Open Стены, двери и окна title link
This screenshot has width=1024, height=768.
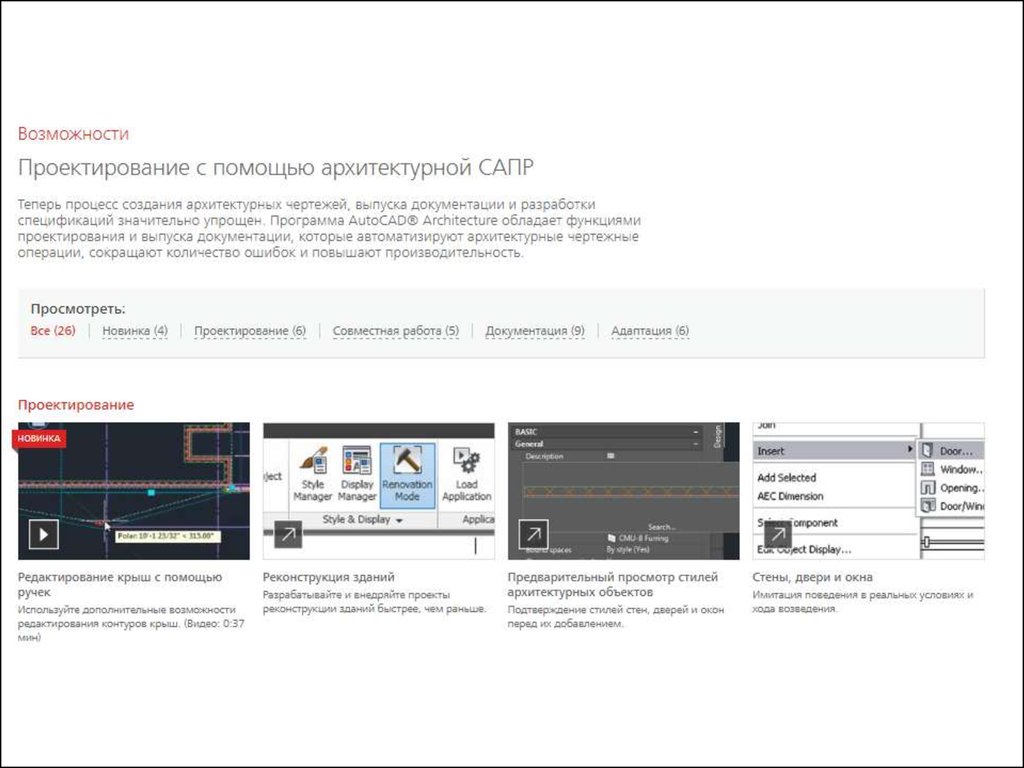pos(812,577)
